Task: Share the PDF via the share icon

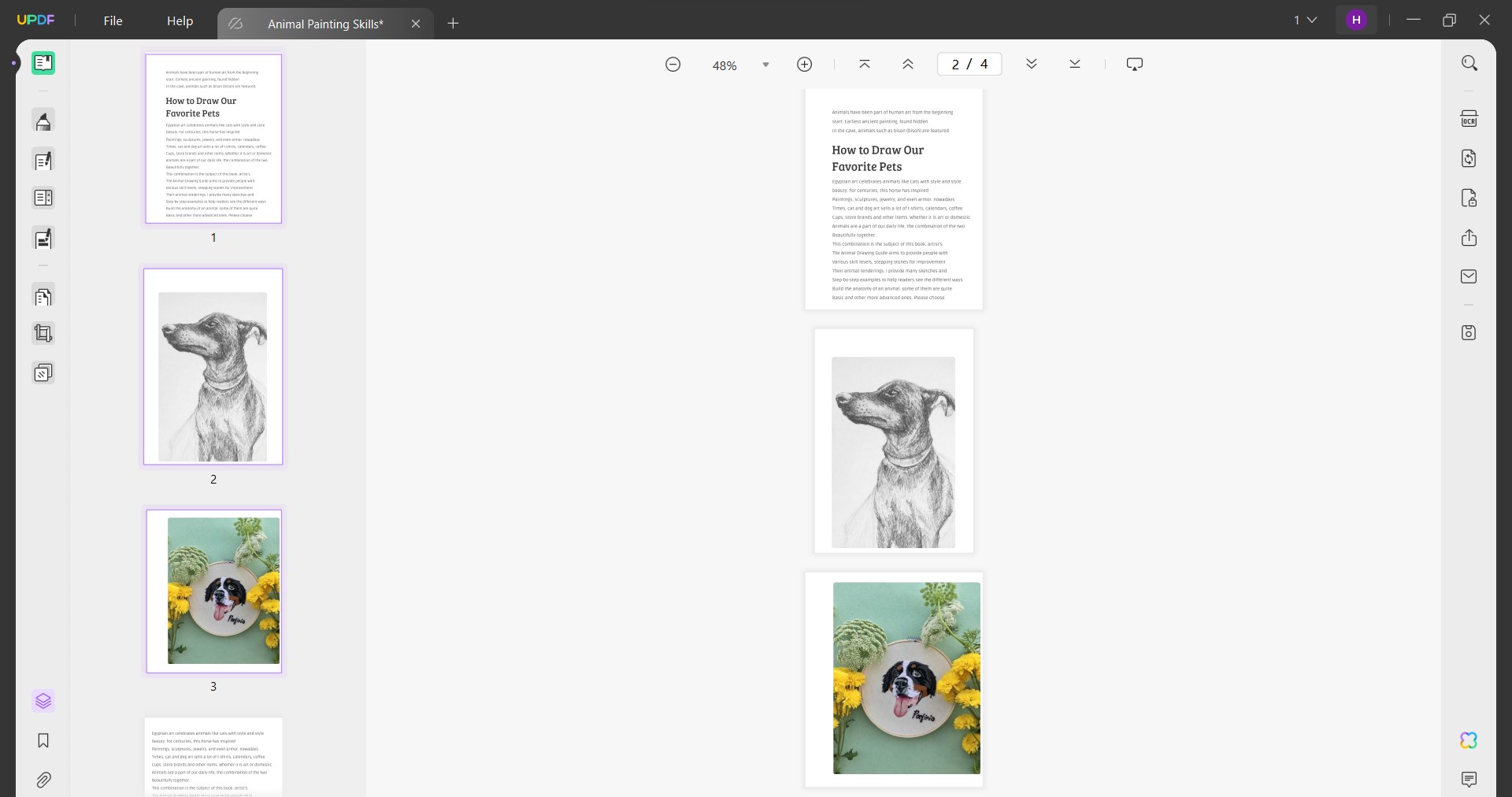Action: (1469, 238)
